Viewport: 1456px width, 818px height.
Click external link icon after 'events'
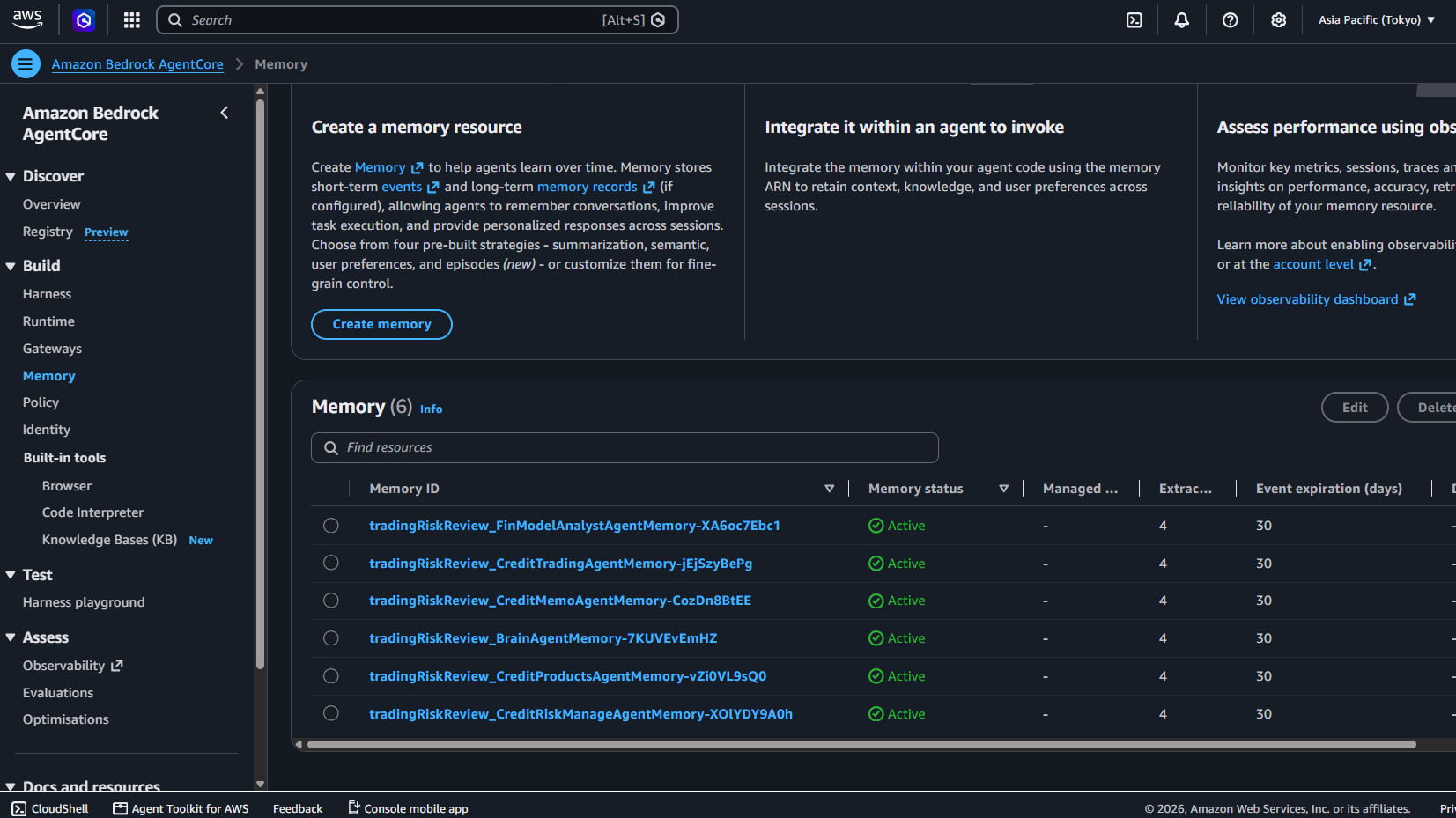coord(433,188)
